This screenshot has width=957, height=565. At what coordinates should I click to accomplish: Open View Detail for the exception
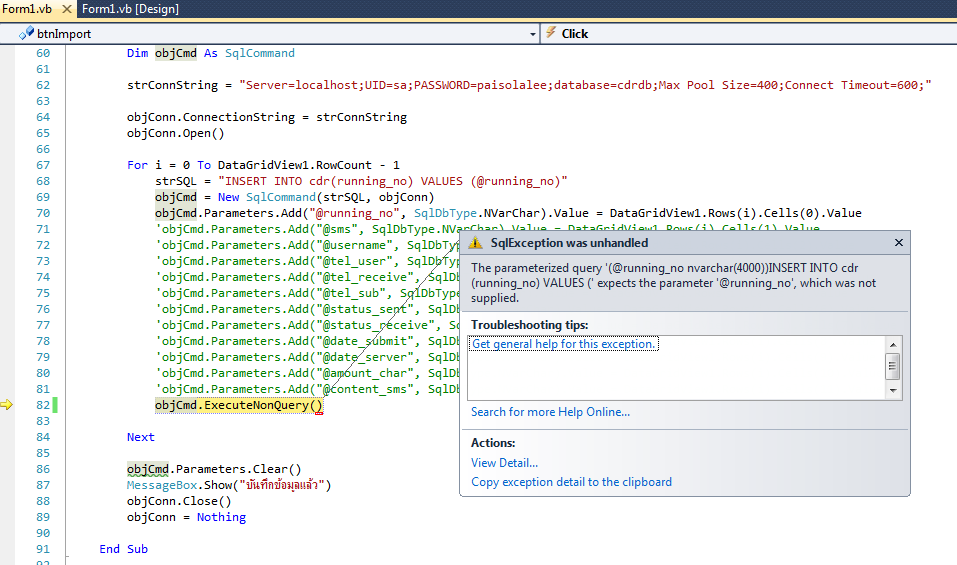[x=504, y=463]
